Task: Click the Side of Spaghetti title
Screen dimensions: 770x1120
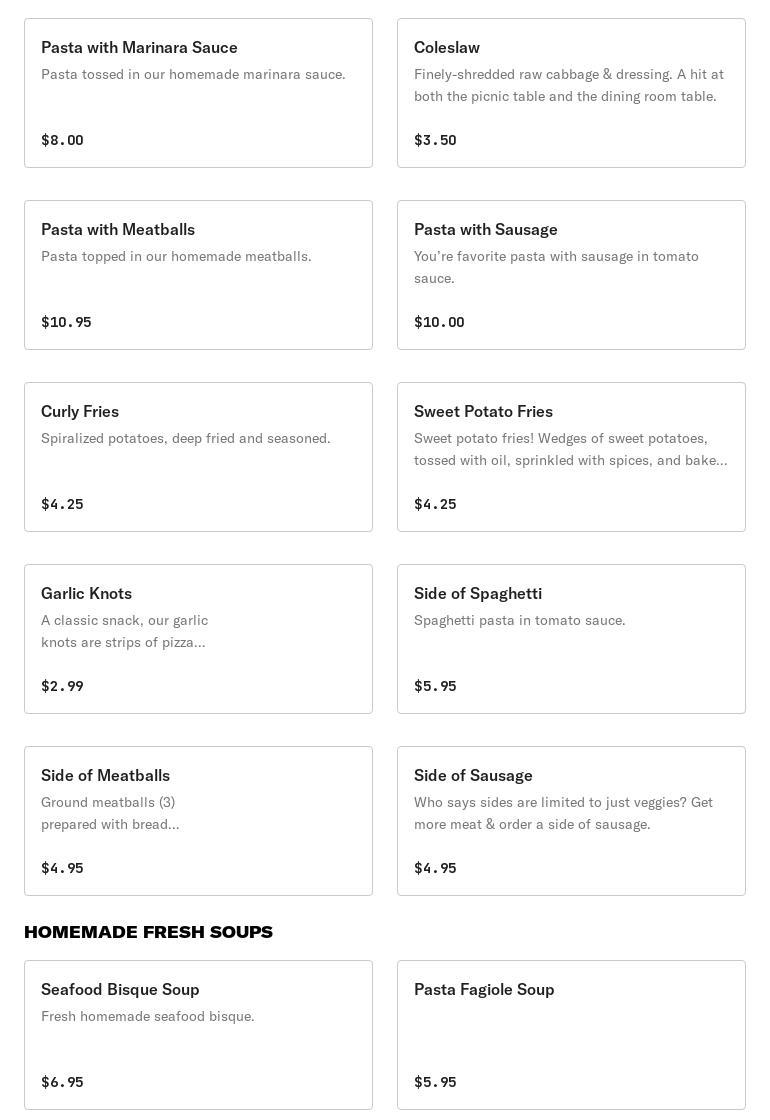Action: tap(478, 593)
